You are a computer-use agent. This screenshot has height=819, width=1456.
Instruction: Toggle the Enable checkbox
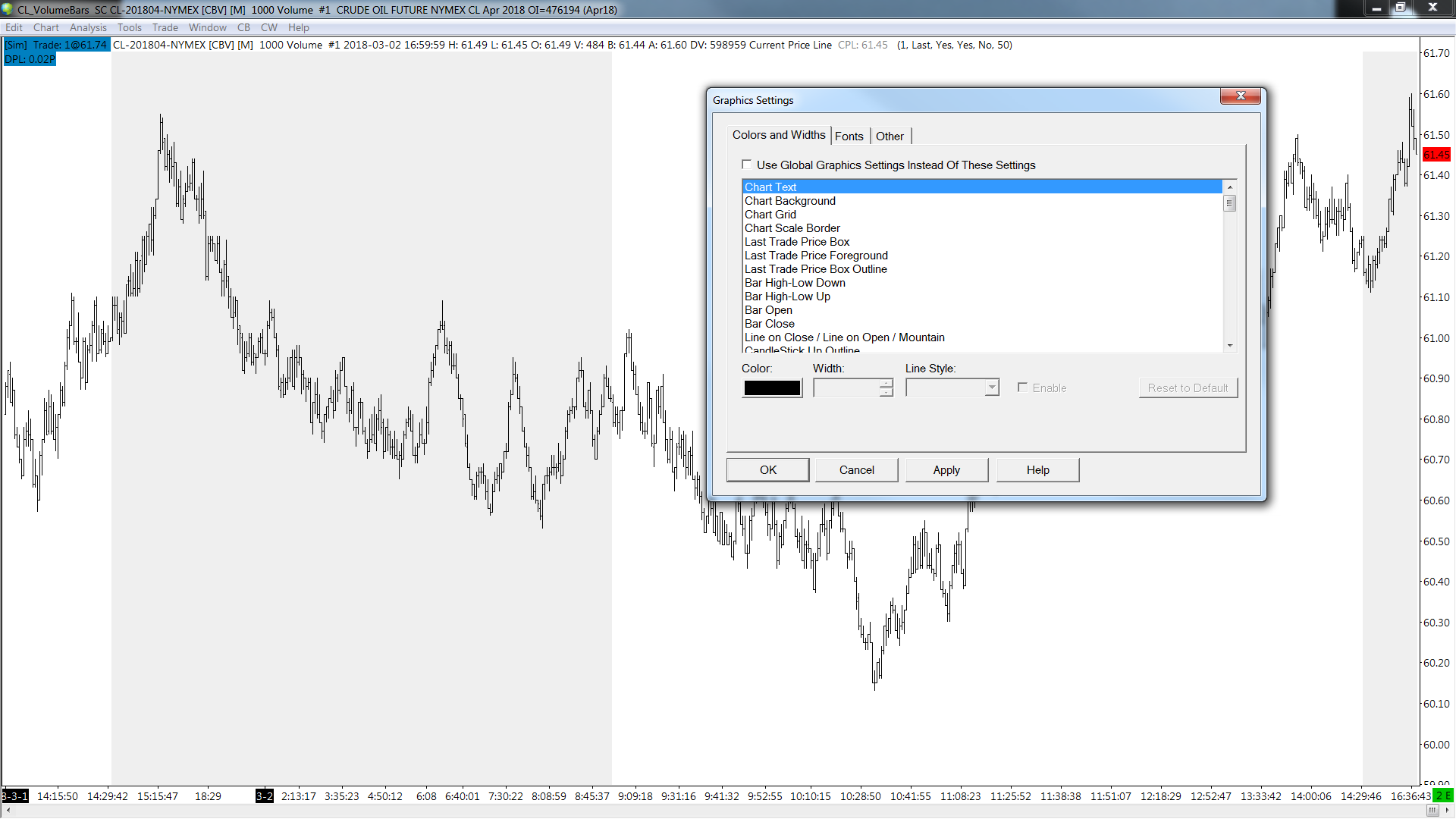[x=1022, y=388]
